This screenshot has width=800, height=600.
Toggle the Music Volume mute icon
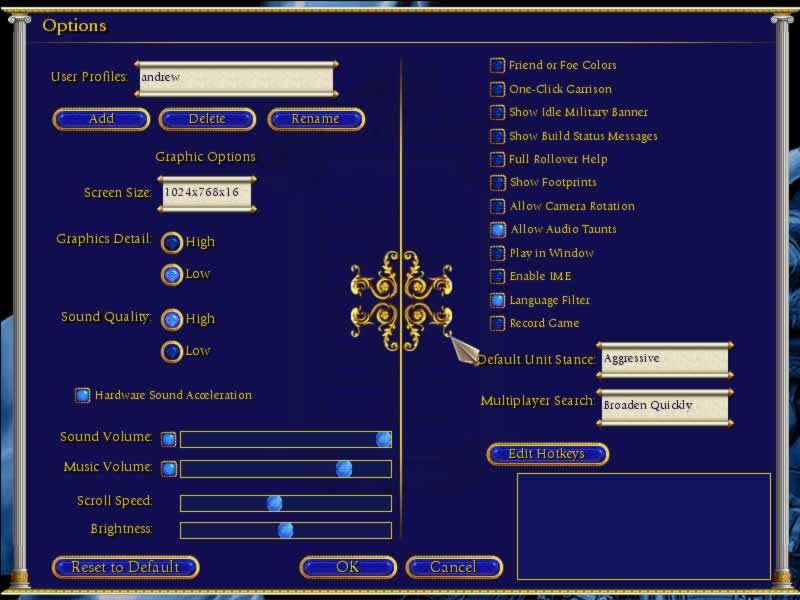[x=169, y=469]
